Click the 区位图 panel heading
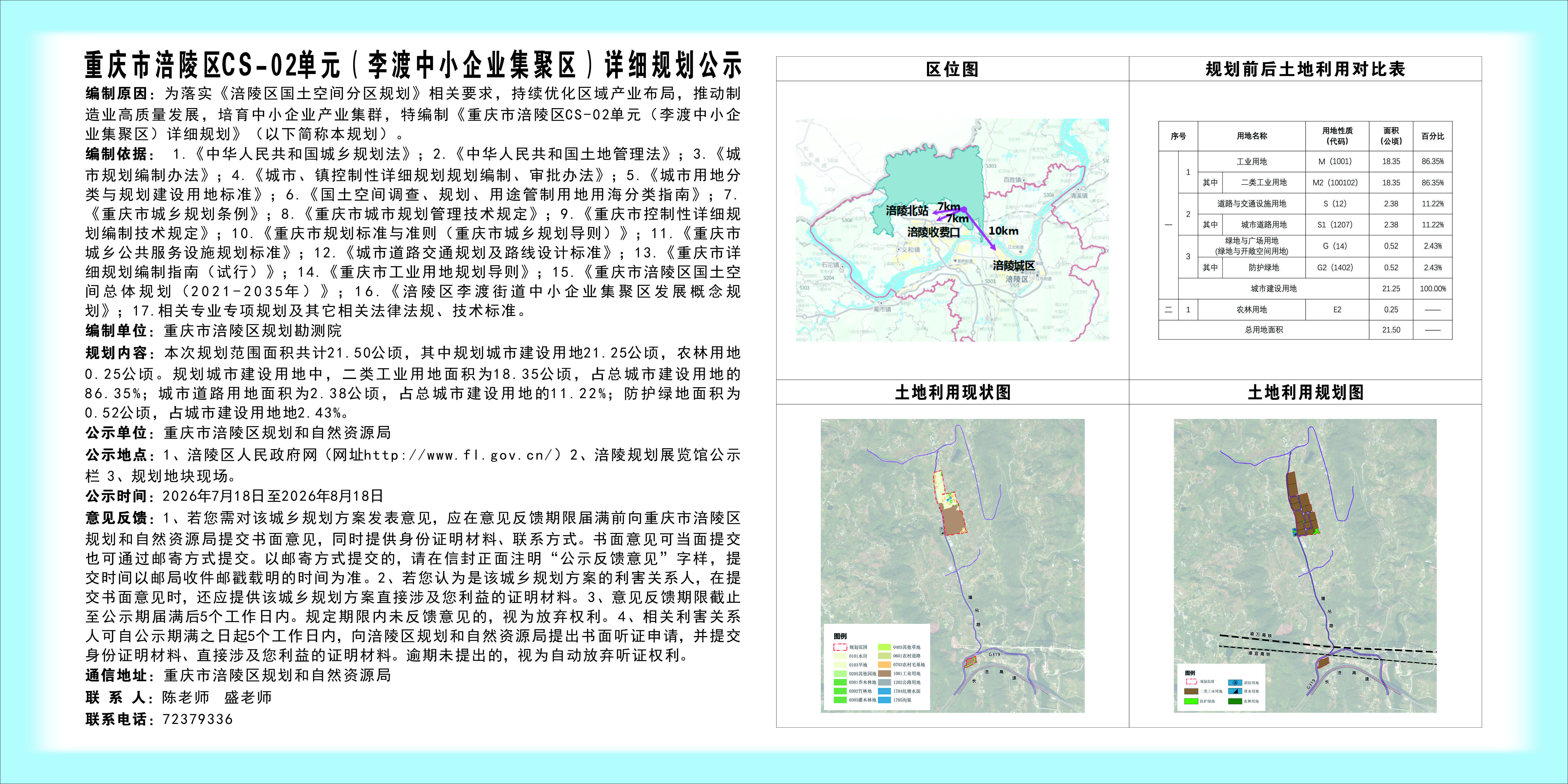 pyautogui.click(x=952, y=69)
